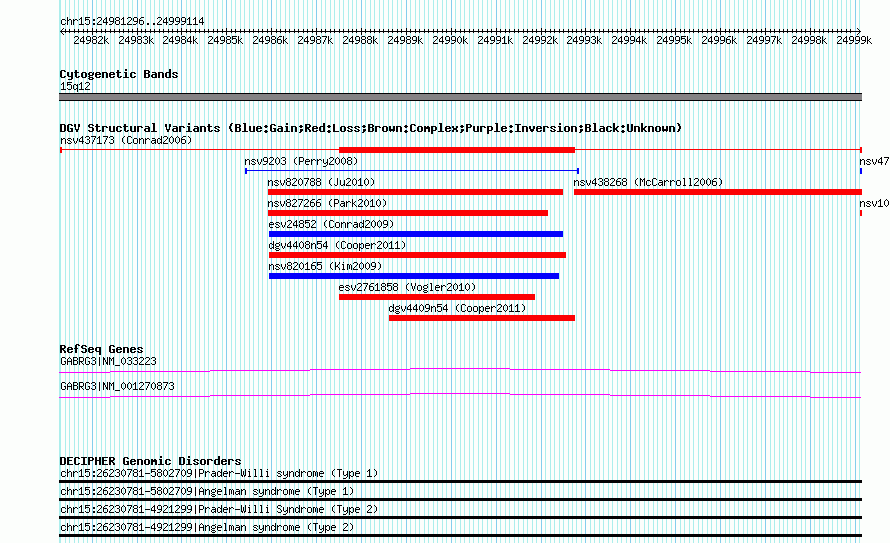The image size is (890, 543).
Task: Click the red bar under esv2761858
Action: tap(437, 297)
